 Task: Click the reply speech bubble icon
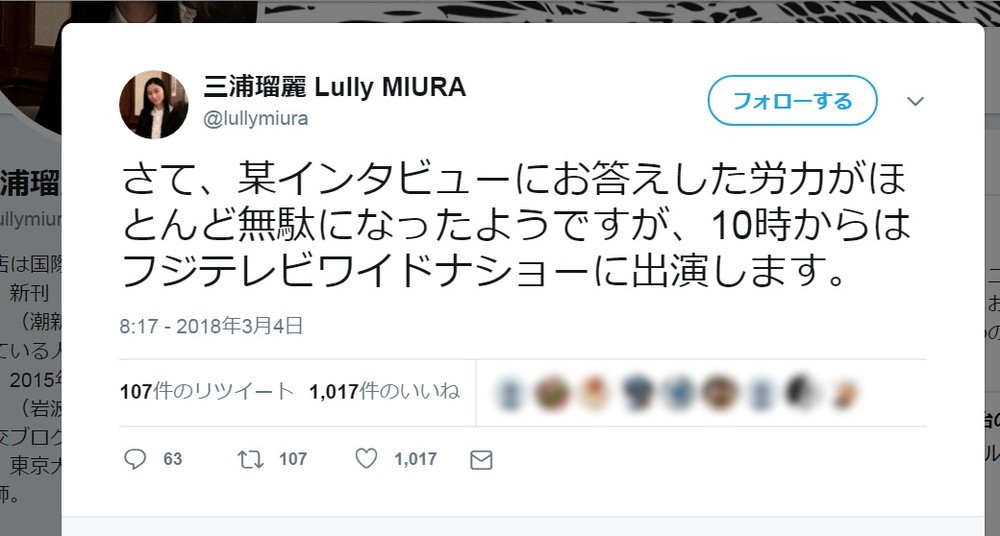click(135, 459)
